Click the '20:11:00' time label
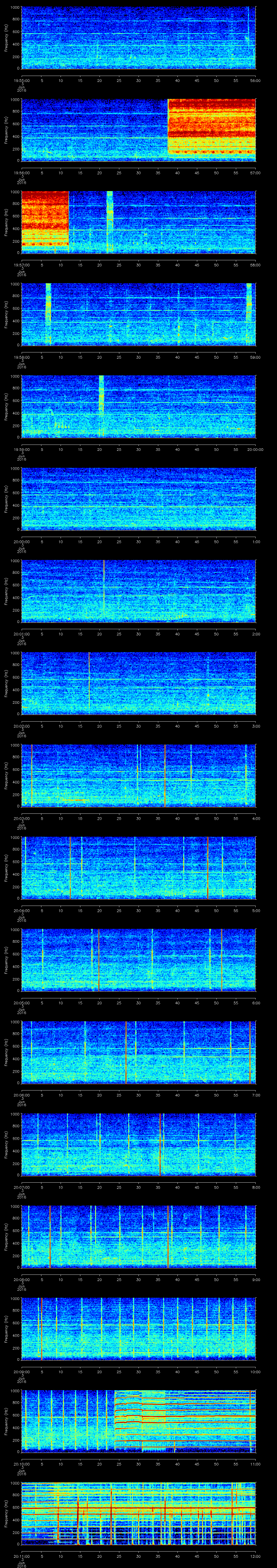 click(x=22, y=1556)
